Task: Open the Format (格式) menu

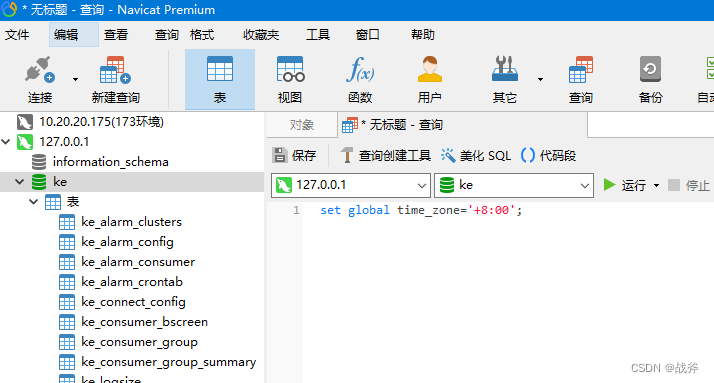Action: tap(202, 35)
